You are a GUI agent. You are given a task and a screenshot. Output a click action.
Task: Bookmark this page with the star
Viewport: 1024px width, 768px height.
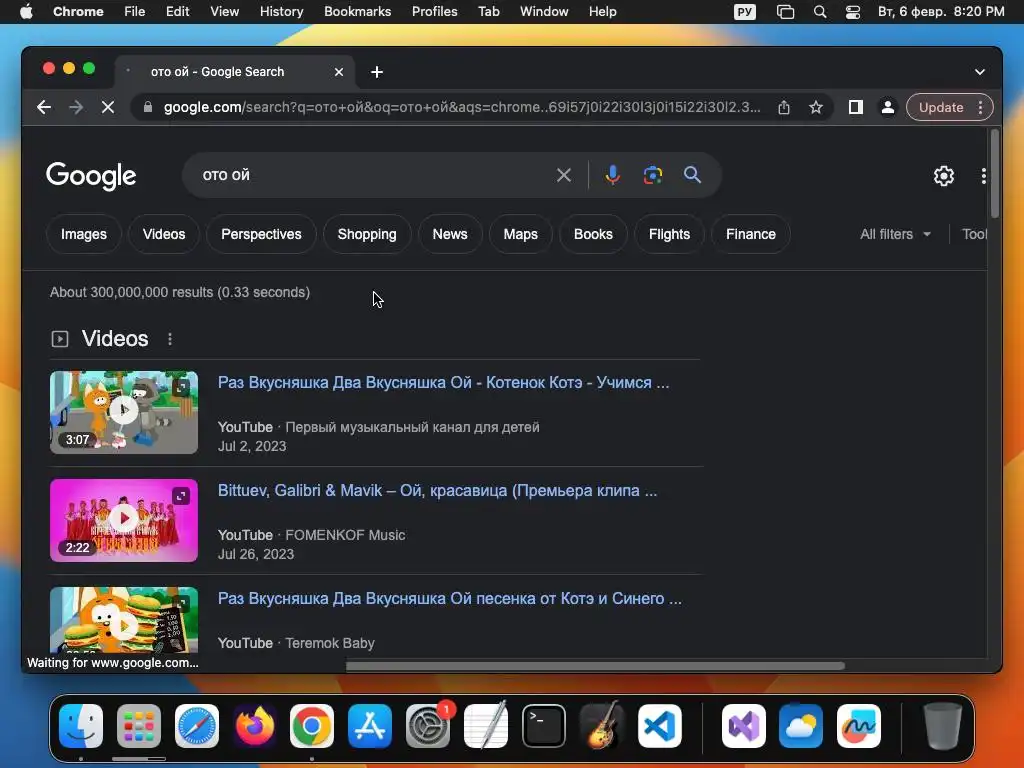point(816,107)
